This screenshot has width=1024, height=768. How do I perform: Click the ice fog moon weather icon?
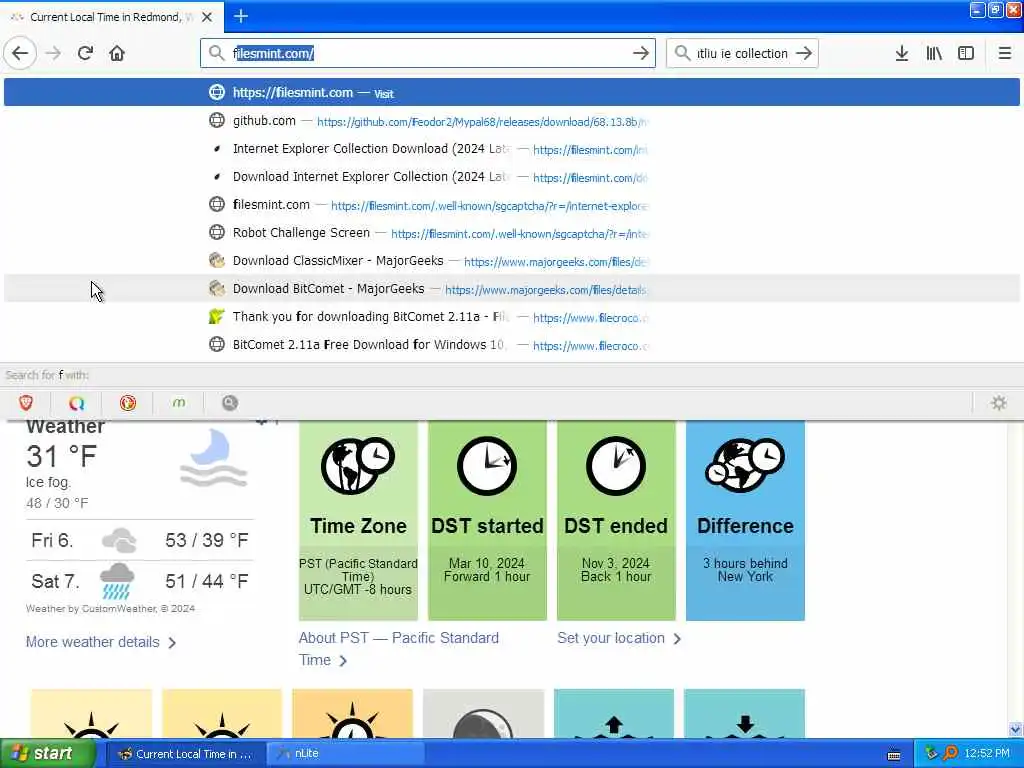[x=214, y=458]
